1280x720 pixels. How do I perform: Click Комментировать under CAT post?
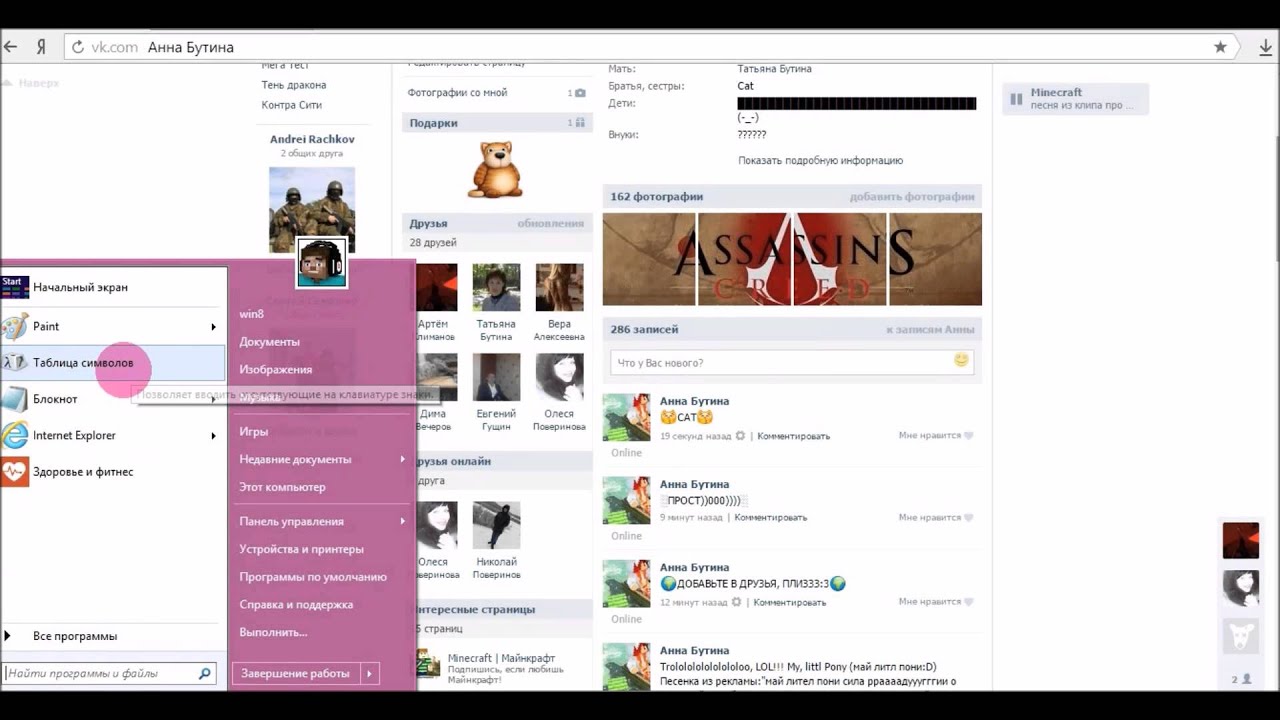[793, 436]
